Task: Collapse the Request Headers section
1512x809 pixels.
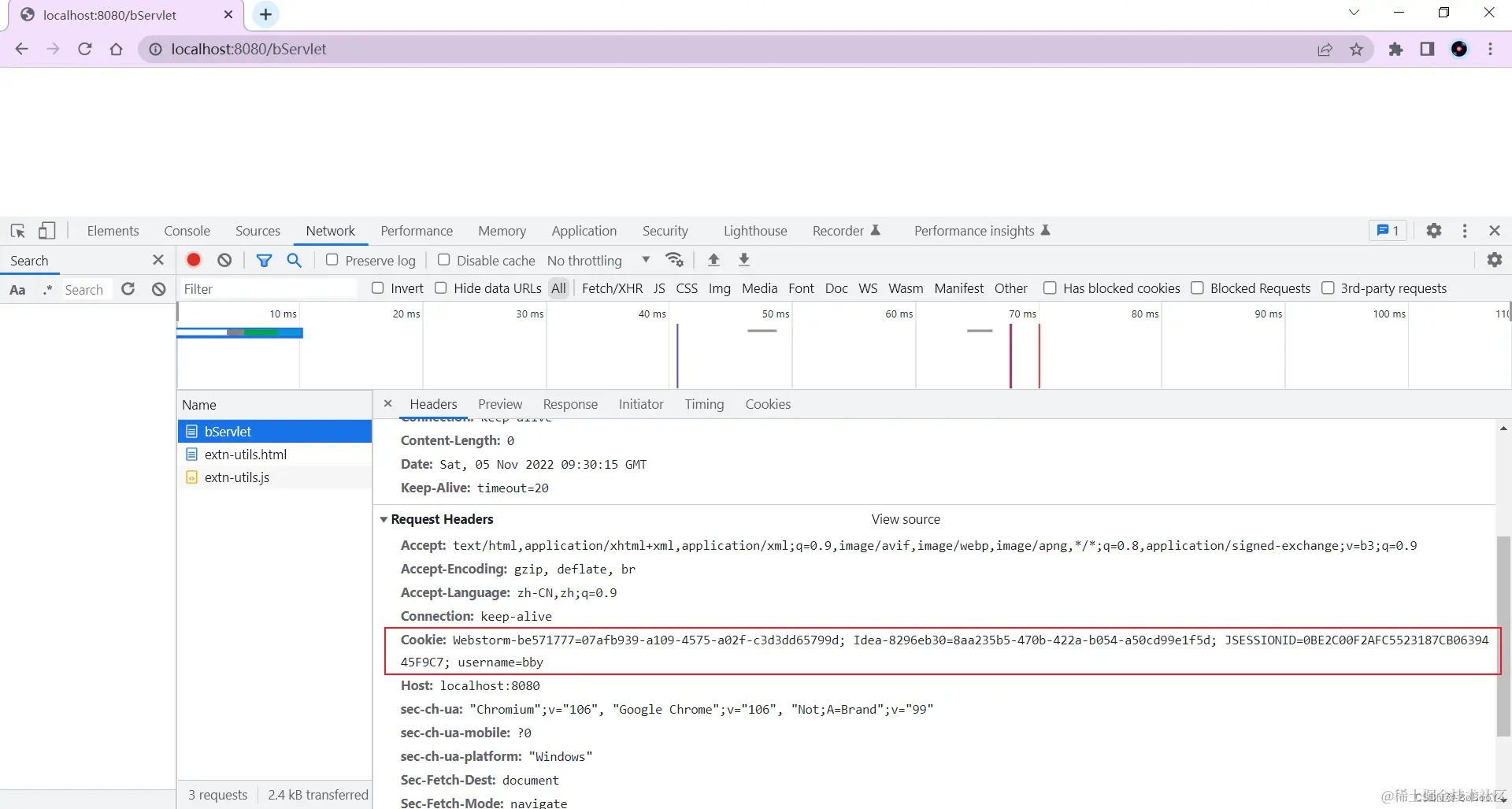Action: (384, 519)
